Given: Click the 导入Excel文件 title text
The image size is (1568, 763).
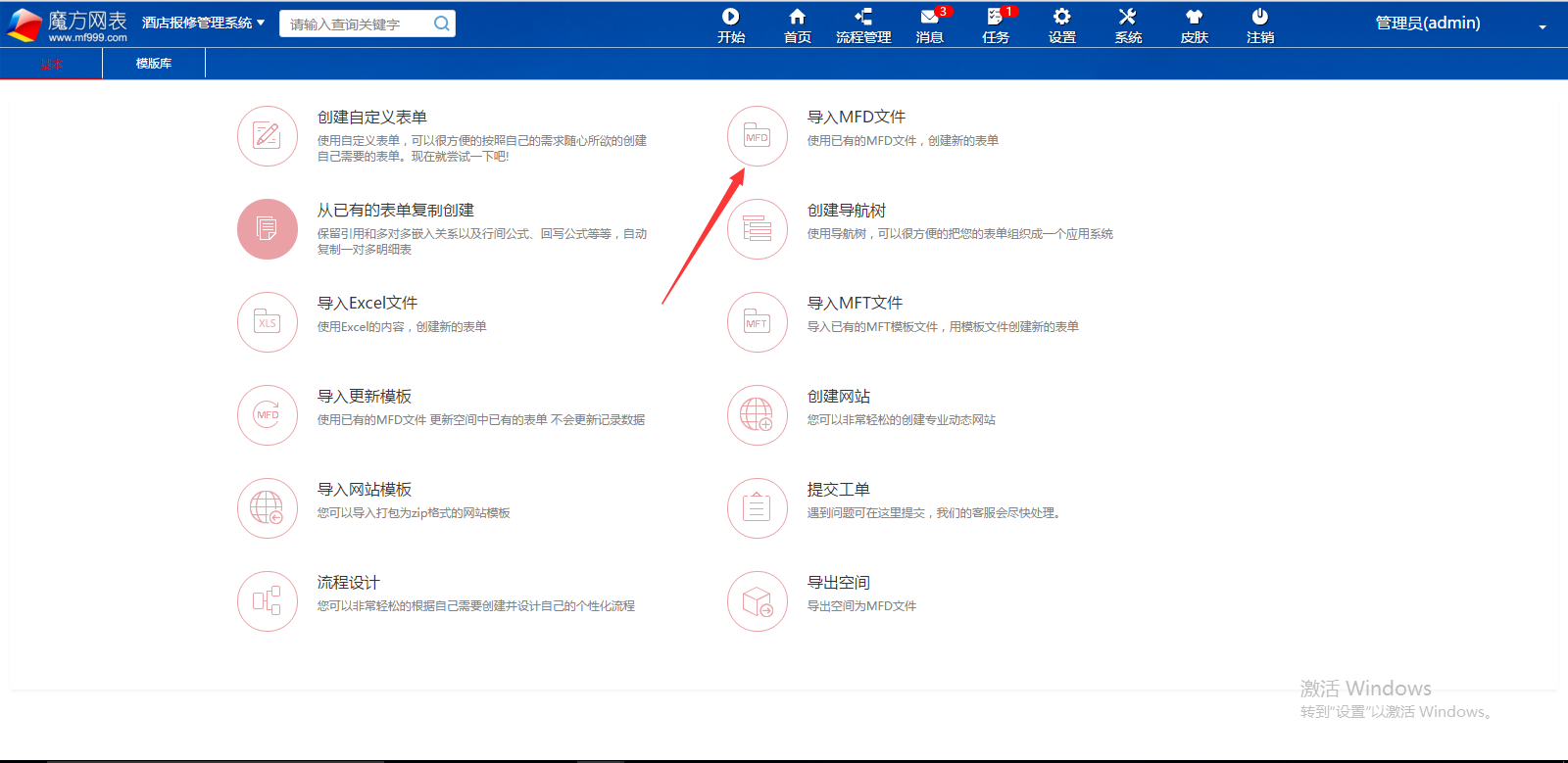Looking at the screenshot, I should [x=367, y=303].
